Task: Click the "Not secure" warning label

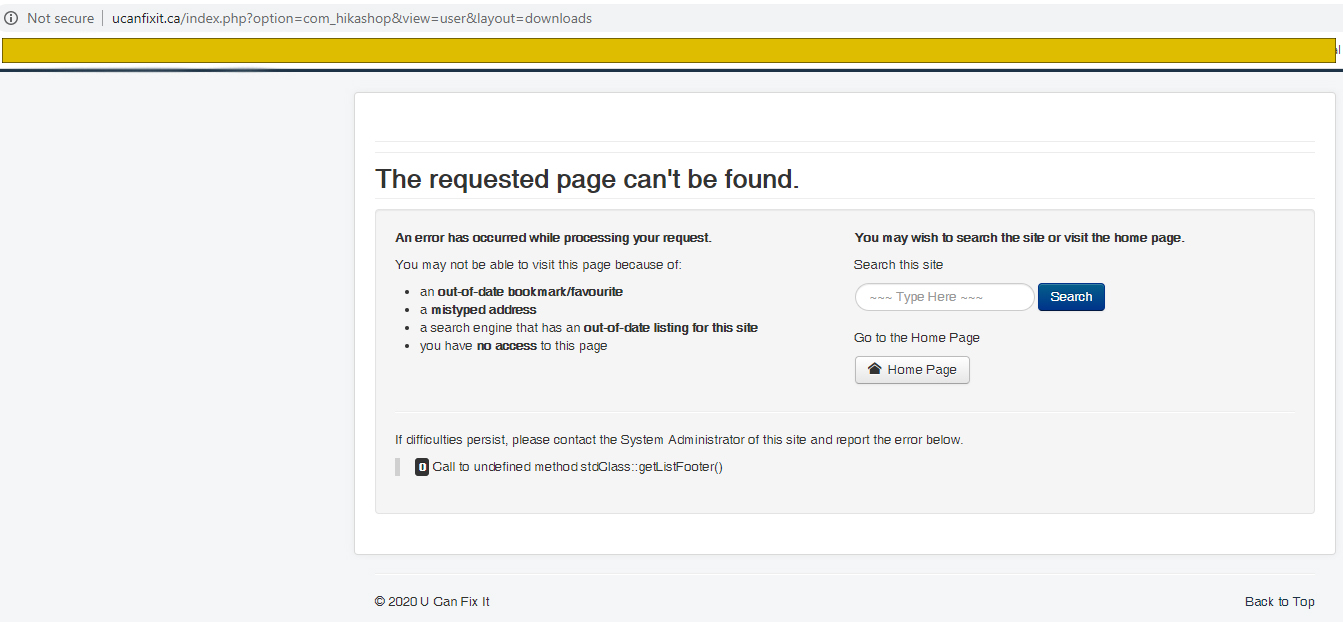Action: [60, 18]
